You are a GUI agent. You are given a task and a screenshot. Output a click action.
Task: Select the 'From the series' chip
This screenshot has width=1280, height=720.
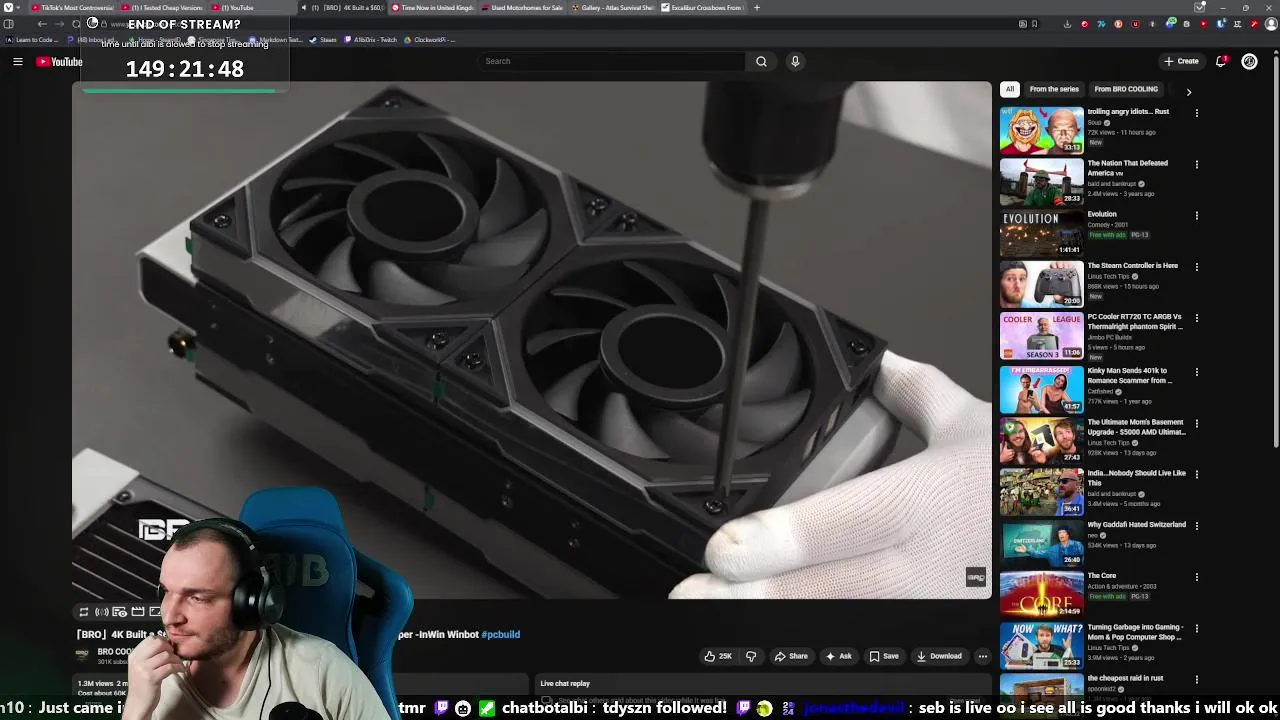pos(1054,89)
